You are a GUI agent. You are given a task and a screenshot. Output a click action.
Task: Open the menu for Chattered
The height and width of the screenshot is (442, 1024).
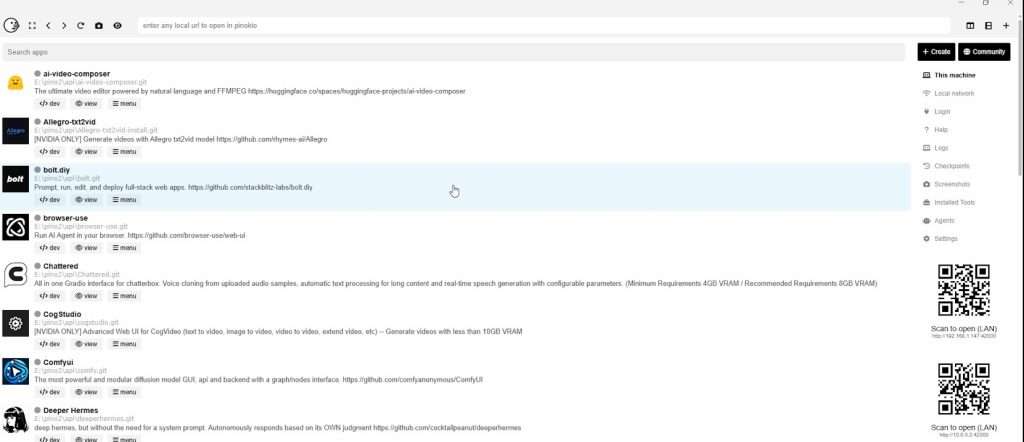[124, 296]
